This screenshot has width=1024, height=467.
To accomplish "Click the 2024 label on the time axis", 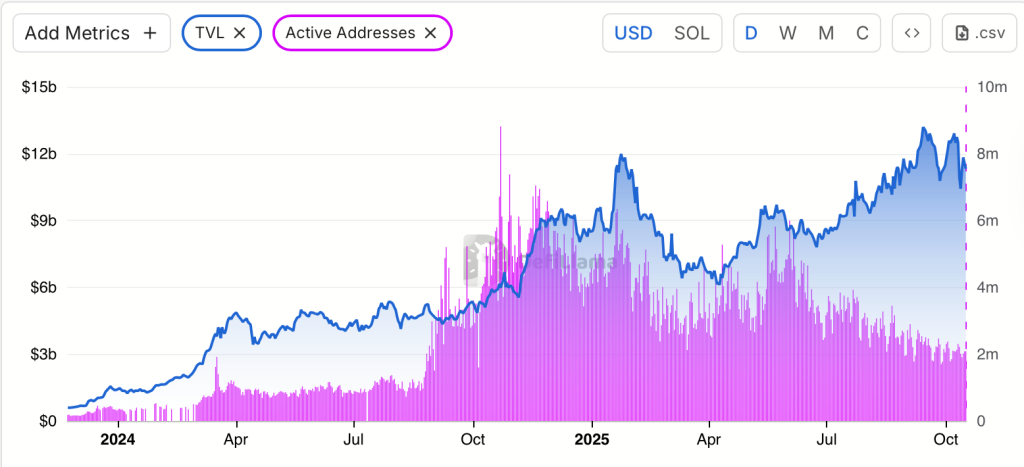I will click(118, 438).
